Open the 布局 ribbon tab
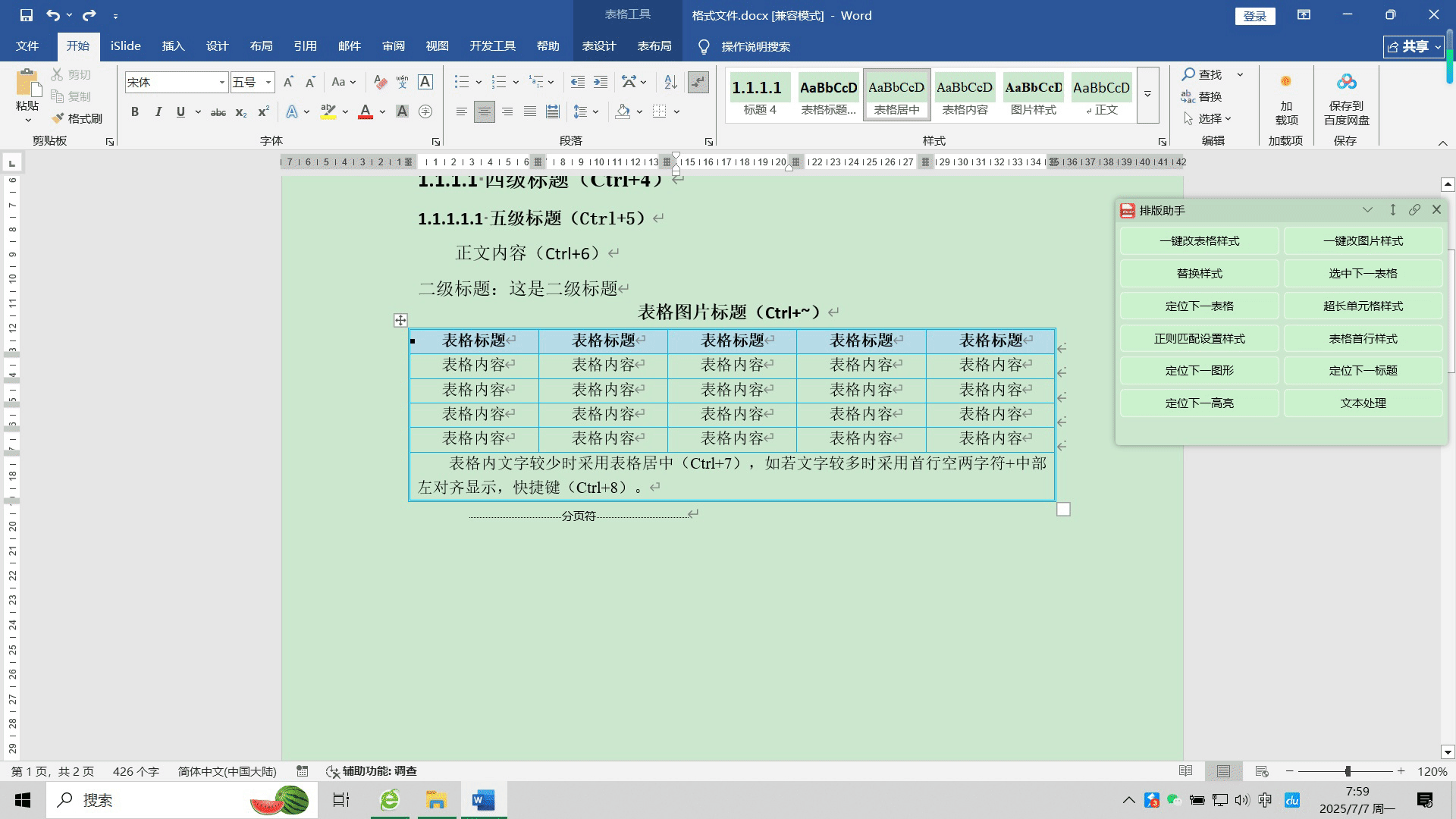Image resolution: width=1456 pixels, height=819 pixels. (262, 46)
